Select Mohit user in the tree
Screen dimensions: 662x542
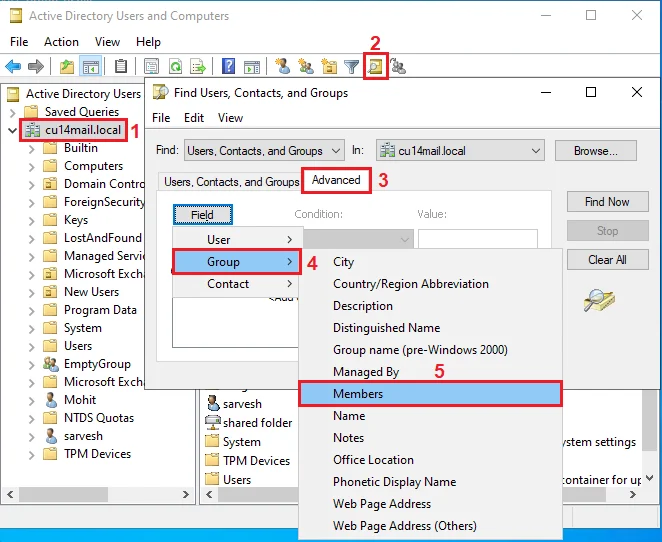tap(80, 400)
